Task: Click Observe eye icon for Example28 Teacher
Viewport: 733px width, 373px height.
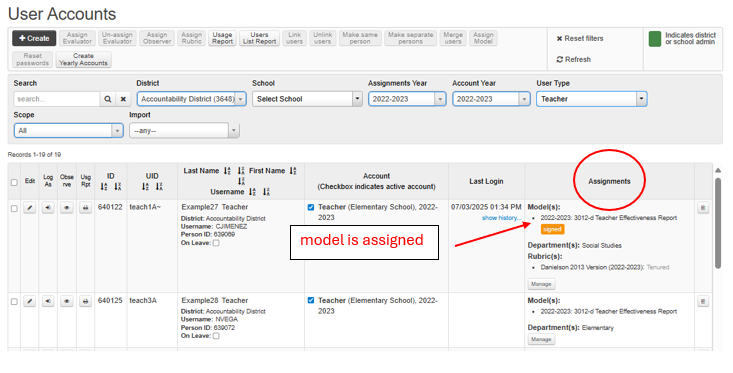Action: coord(67,301)
